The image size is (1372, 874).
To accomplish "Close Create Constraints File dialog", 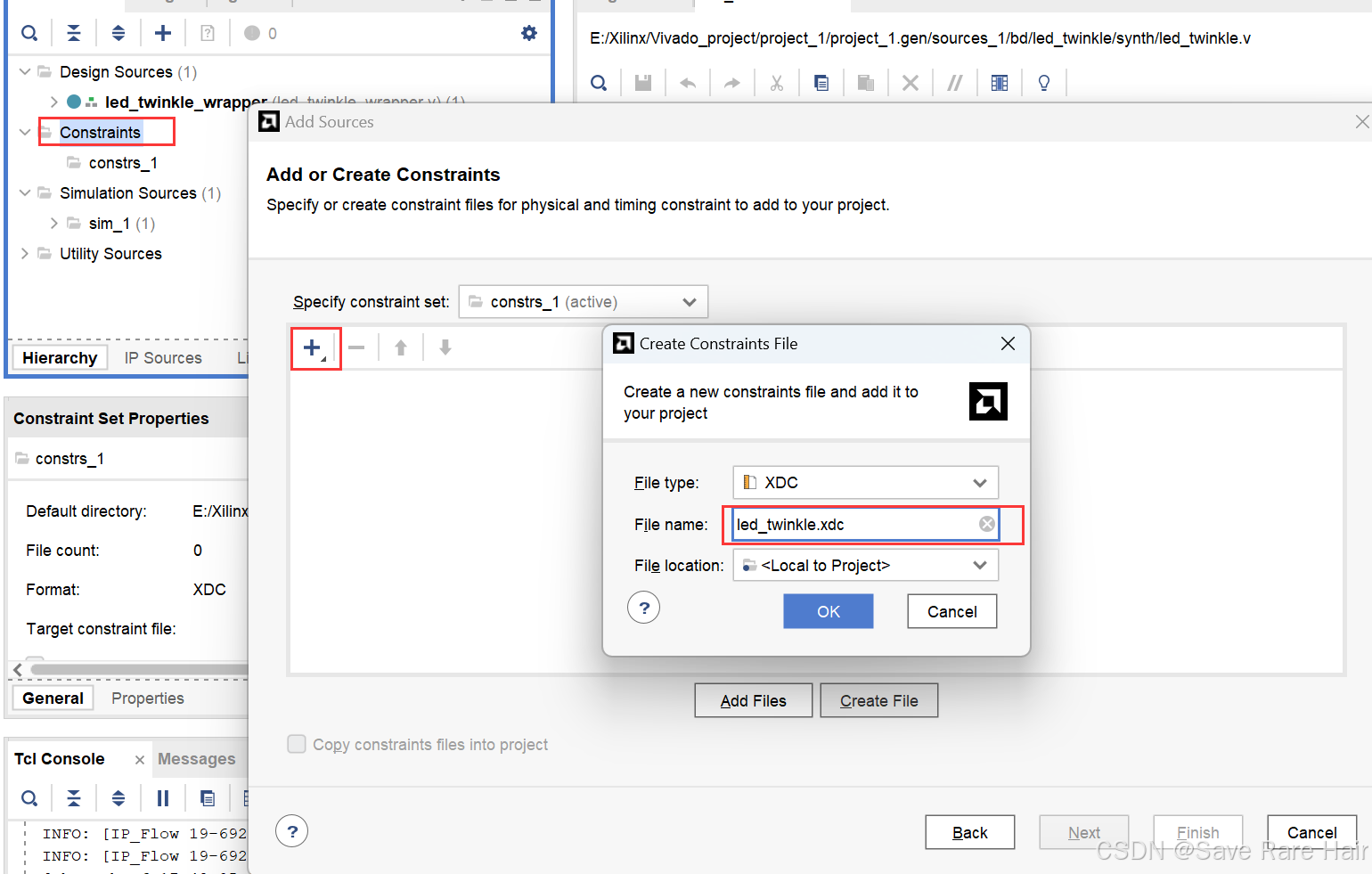I will (1008, 343).
